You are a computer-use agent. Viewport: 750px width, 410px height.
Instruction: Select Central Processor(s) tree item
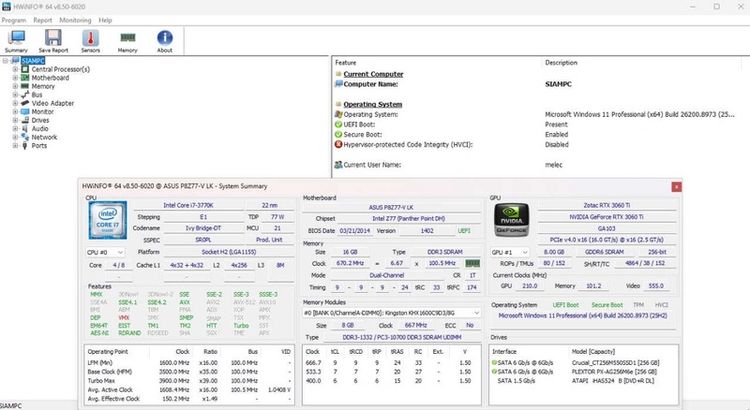(x=61, y=69)
